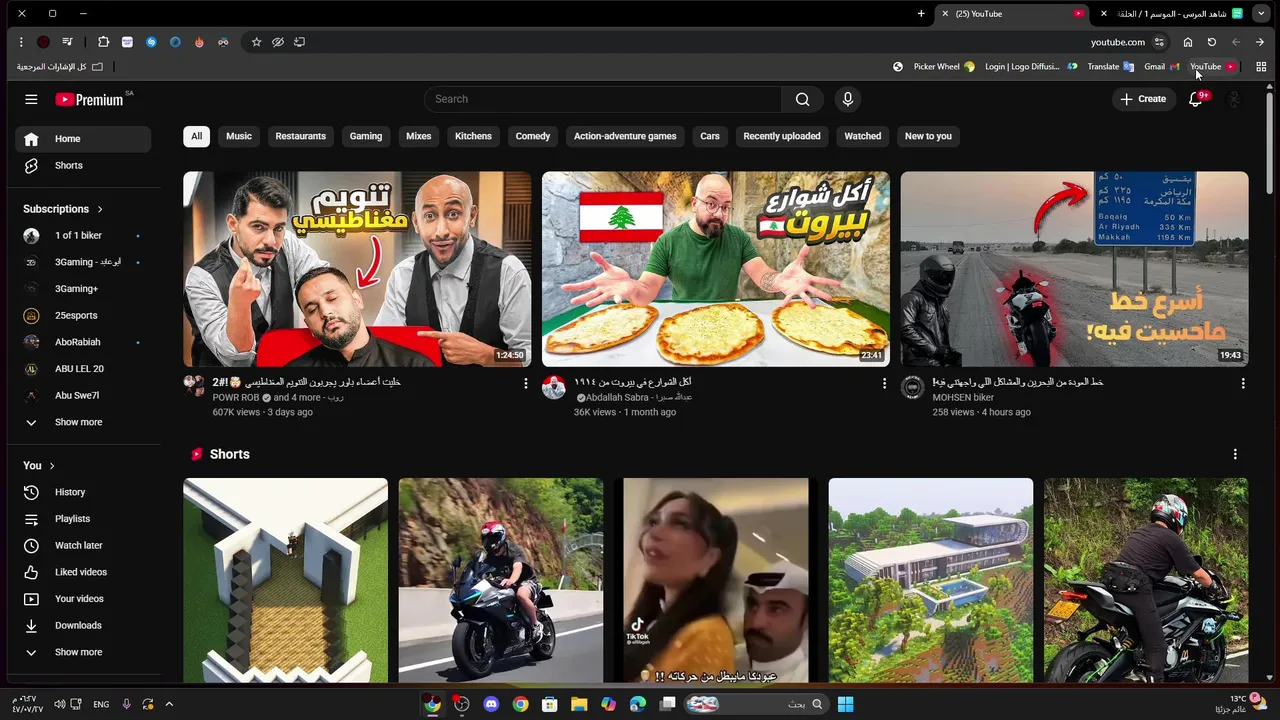Open Watch later list
Screen dimensions: 1280x720
83,545
